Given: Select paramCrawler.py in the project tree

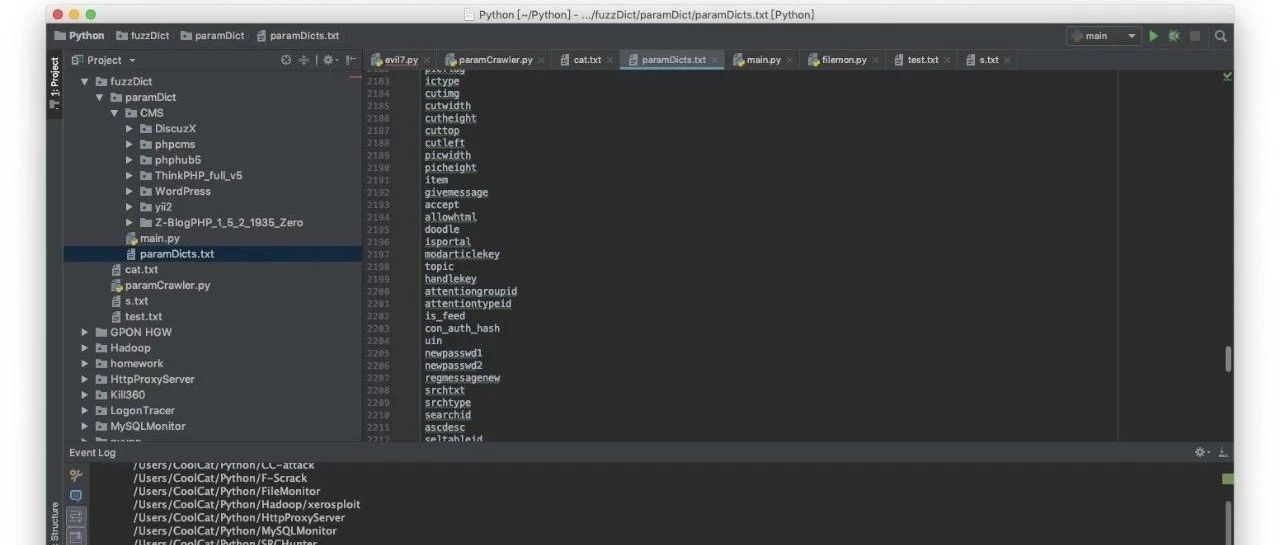Looking at the screenshot, I should [160, 285].
